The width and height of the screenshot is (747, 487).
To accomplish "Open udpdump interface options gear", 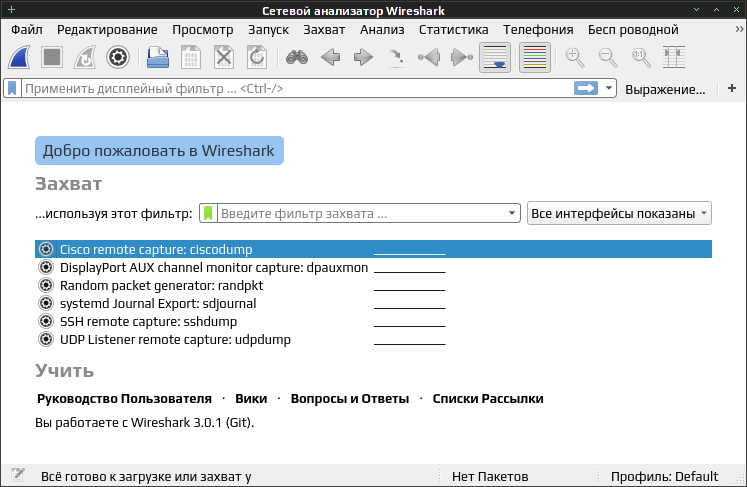I will point(46,340).
